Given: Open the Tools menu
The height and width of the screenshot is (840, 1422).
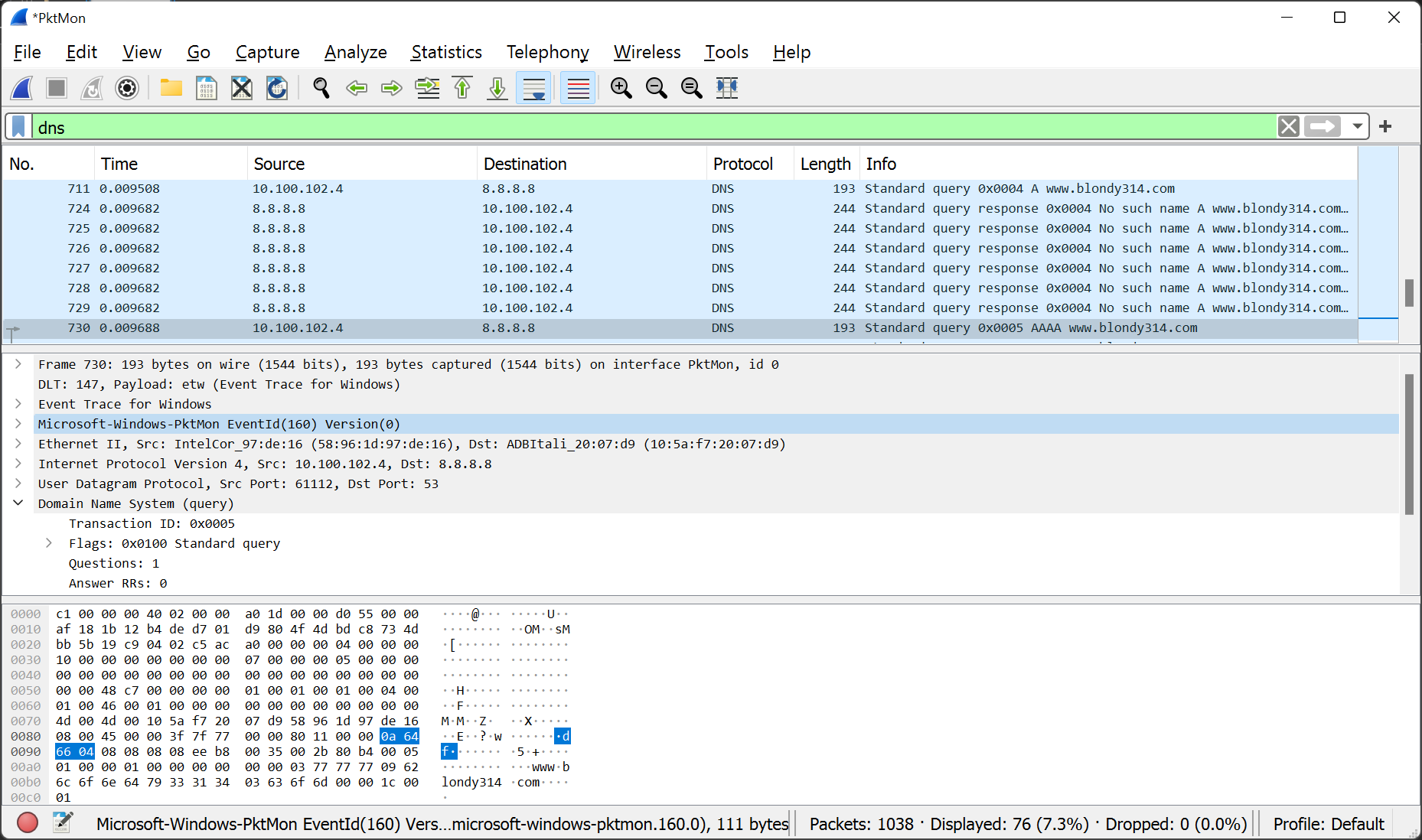Looking at the screenshot, I should pyautogui.click(x=727, y=52).
